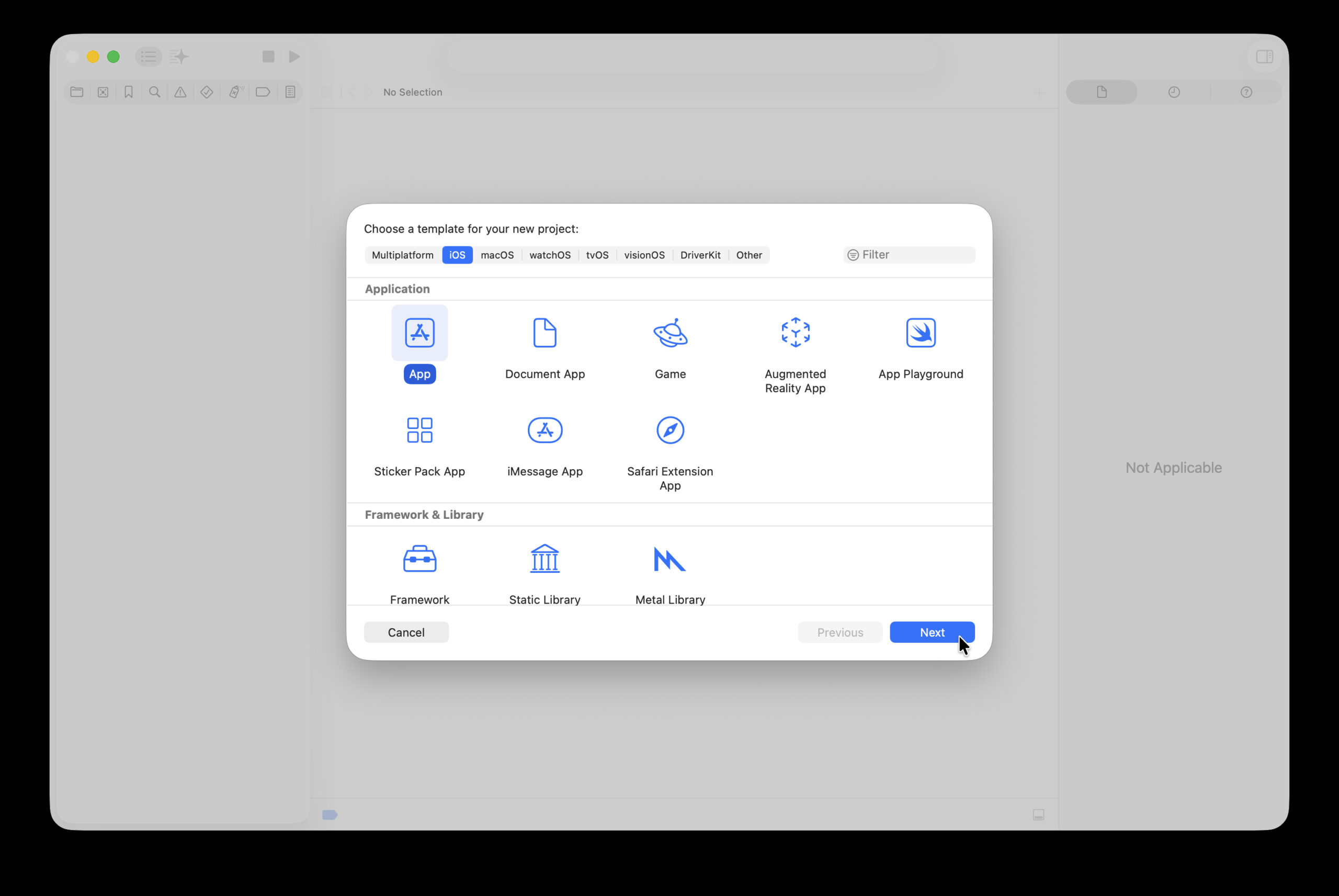Open the project navigator folder icon
This screenshot has width=1339, height=896.
[76, 92]
